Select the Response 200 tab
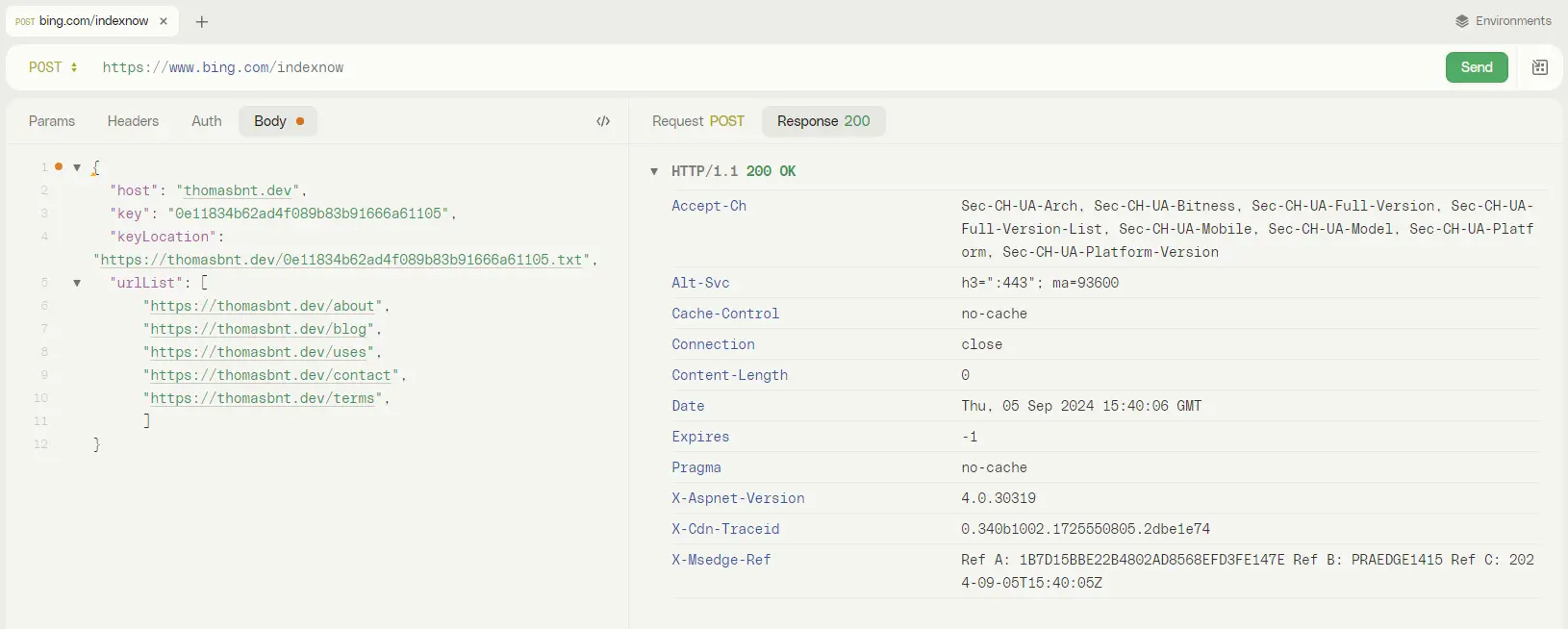Viewport: 1568px width, 629px height. (822, 121)
